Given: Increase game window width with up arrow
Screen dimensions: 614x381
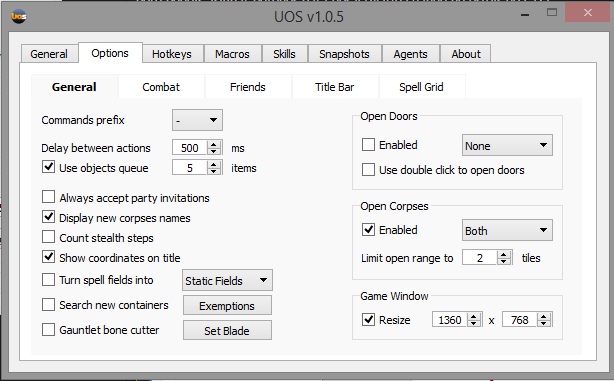Looking at the screenshot, I should pos(474,316).
